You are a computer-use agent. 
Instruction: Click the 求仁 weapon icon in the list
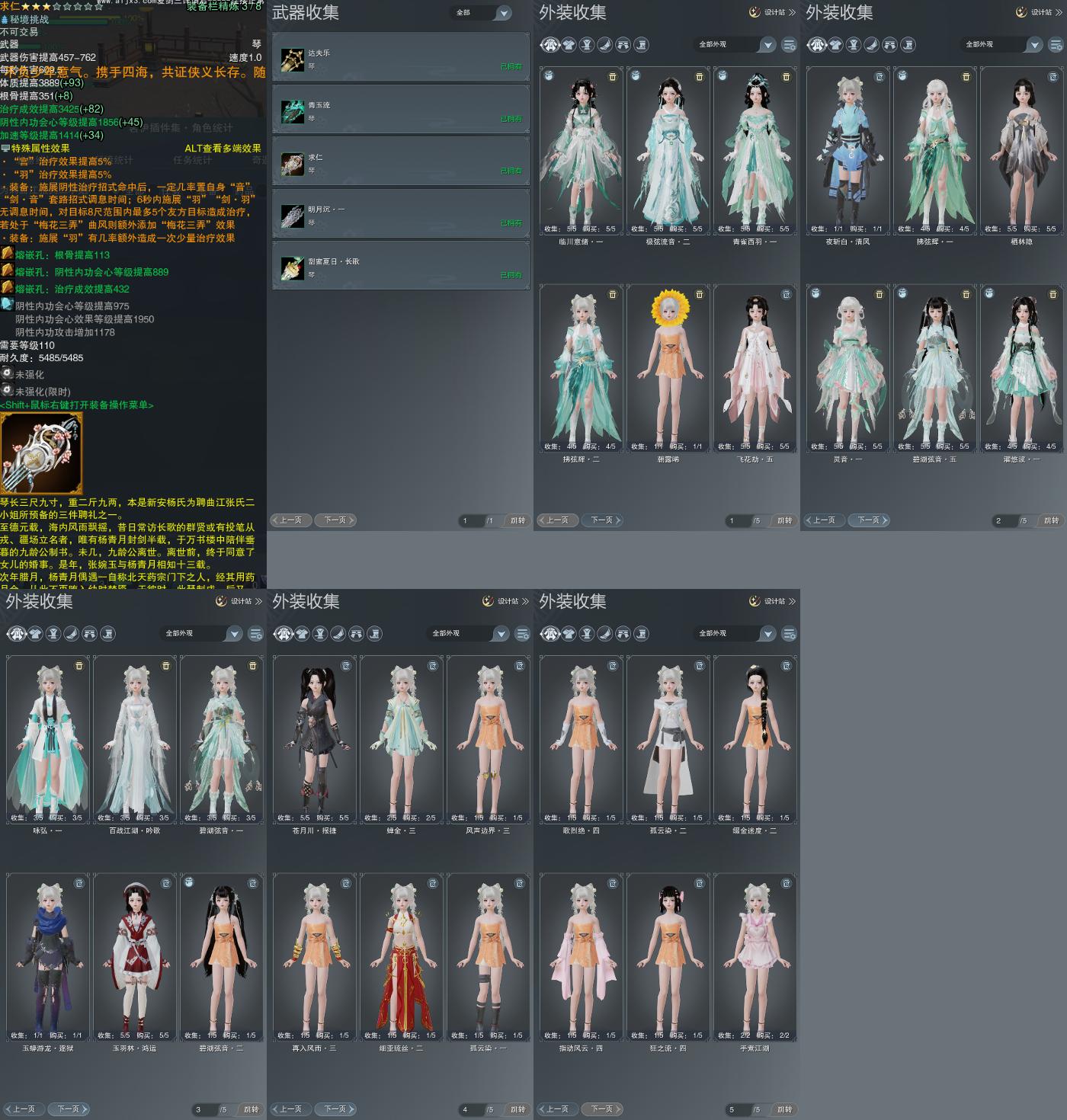292,163
